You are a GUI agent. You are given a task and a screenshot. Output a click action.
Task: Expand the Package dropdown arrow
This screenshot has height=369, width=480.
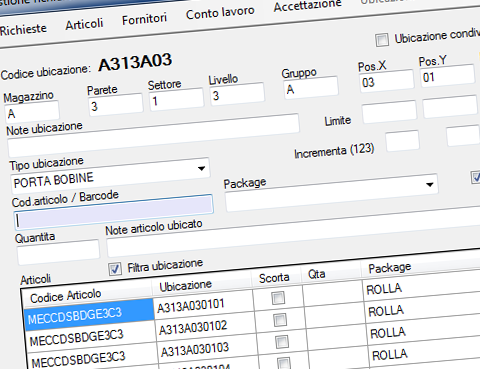[x=430, y=184]
